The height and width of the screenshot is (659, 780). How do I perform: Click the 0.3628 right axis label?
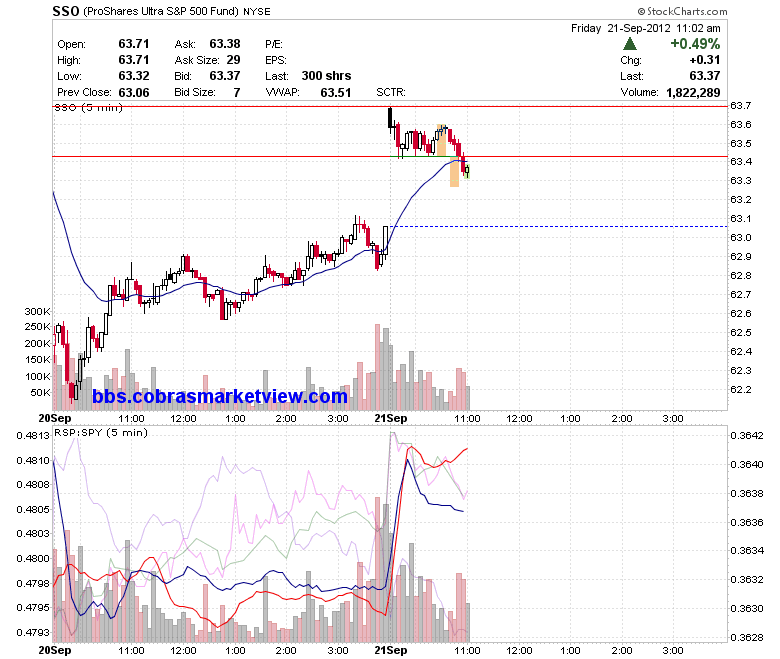click(x=747, y=638)
